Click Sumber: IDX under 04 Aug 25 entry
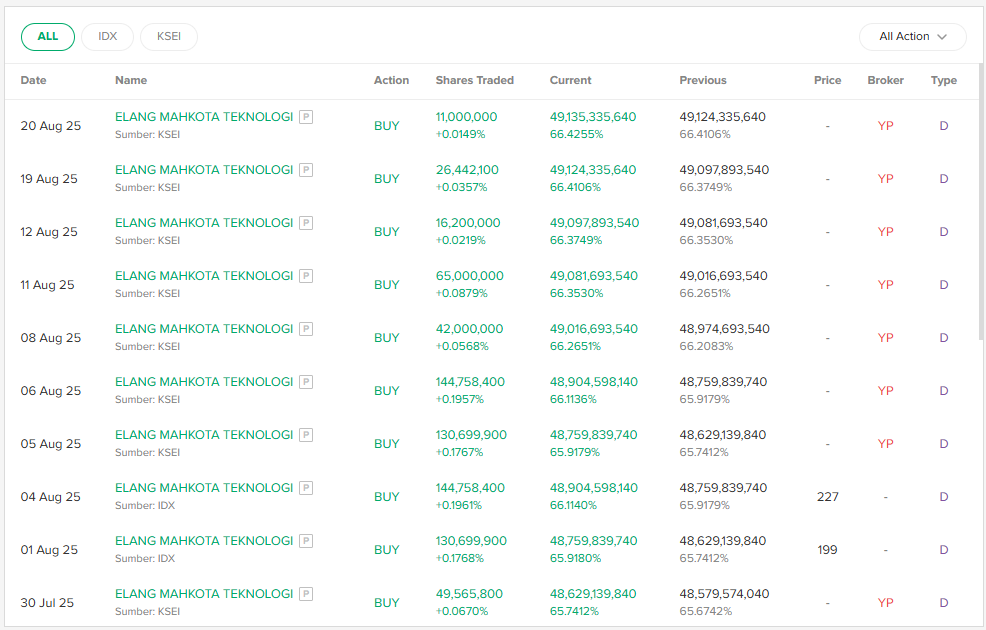This screenshot has height=630, width=986. tap(145, 506)
